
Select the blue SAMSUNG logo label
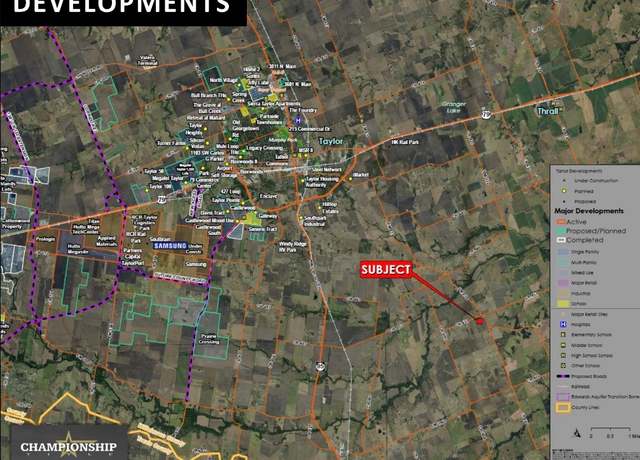pyautogui.click(x=170, y=246)
